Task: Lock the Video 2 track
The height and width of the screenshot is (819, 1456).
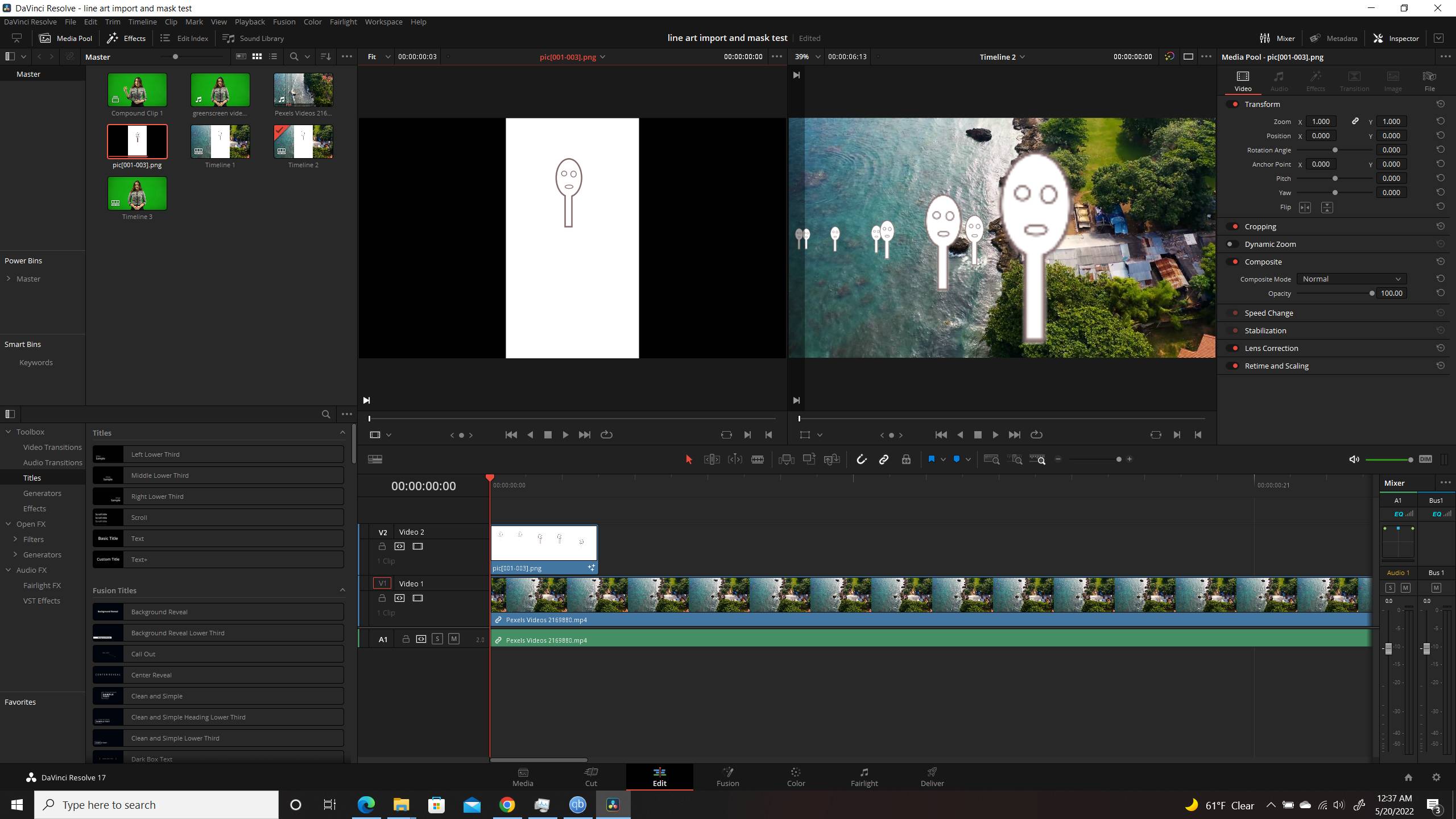Action: point(382,547)
